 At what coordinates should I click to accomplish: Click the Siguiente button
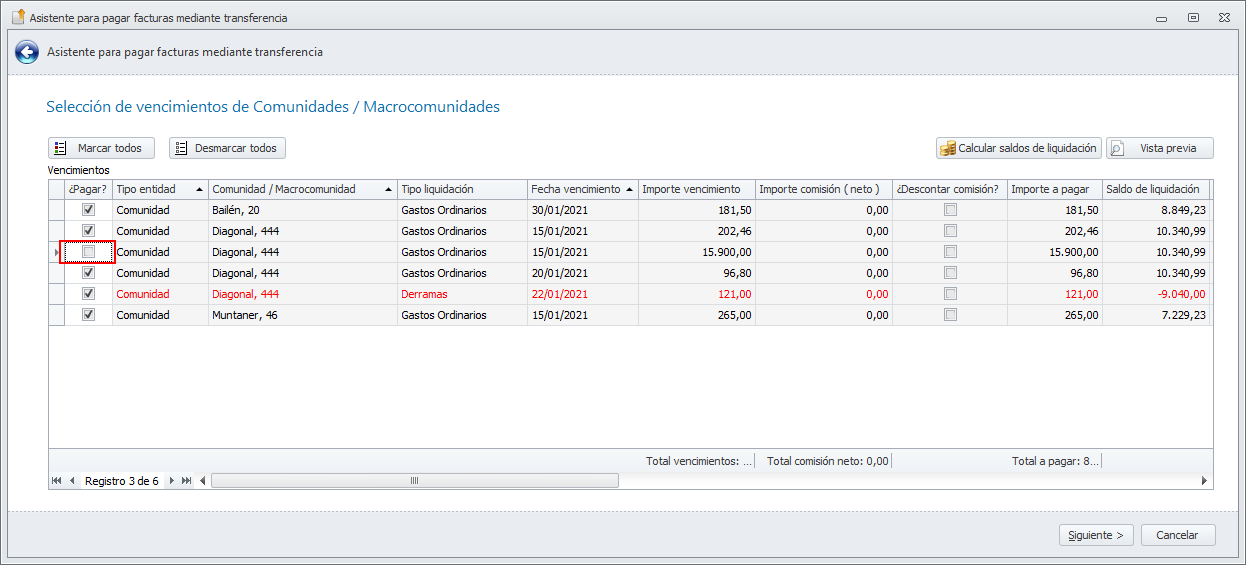[x=1096, y=535]
